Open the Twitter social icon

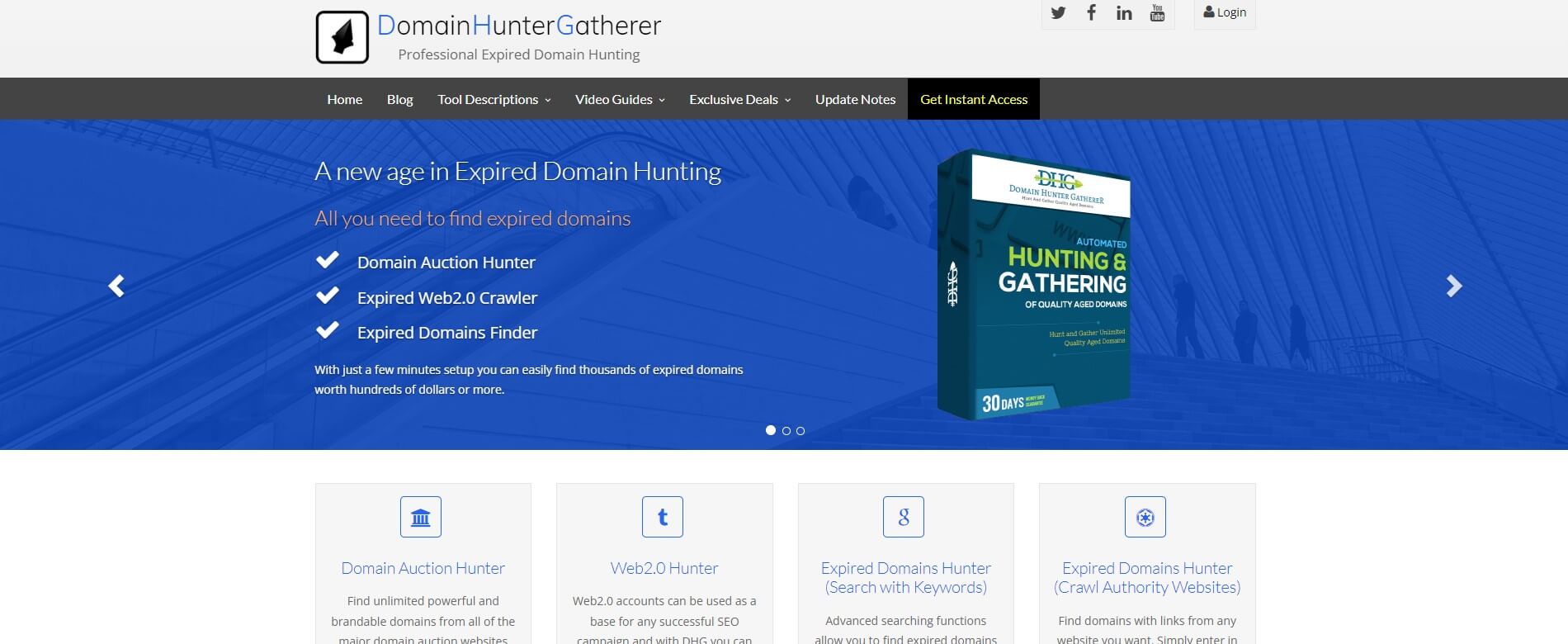[x=1058, y=12]
